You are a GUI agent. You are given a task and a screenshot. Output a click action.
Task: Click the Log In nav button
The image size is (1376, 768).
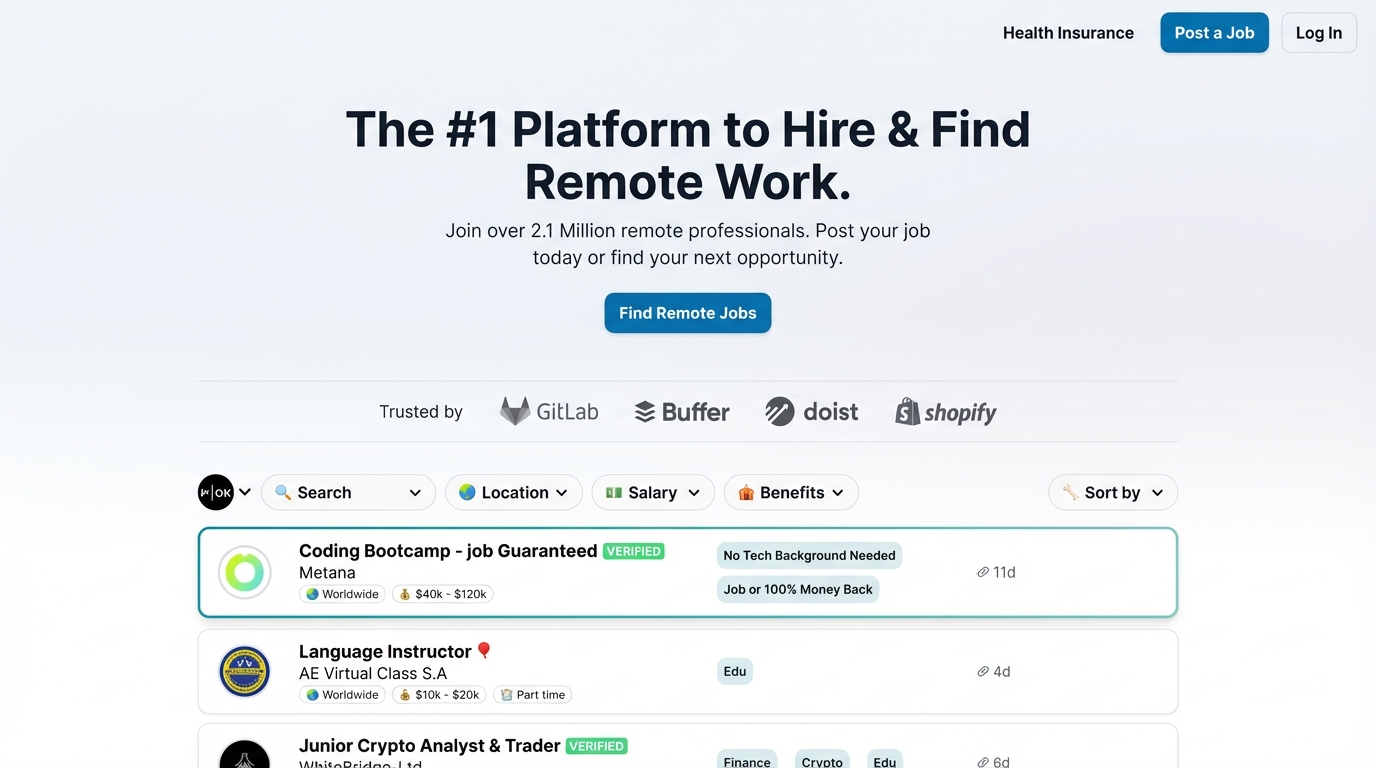coord(1319,33)
